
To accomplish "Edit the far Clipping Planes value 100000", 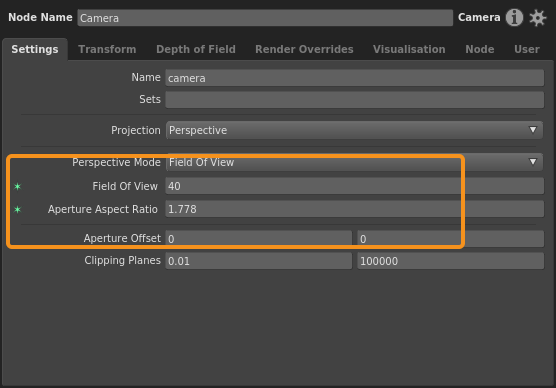I will coord(450,261).
